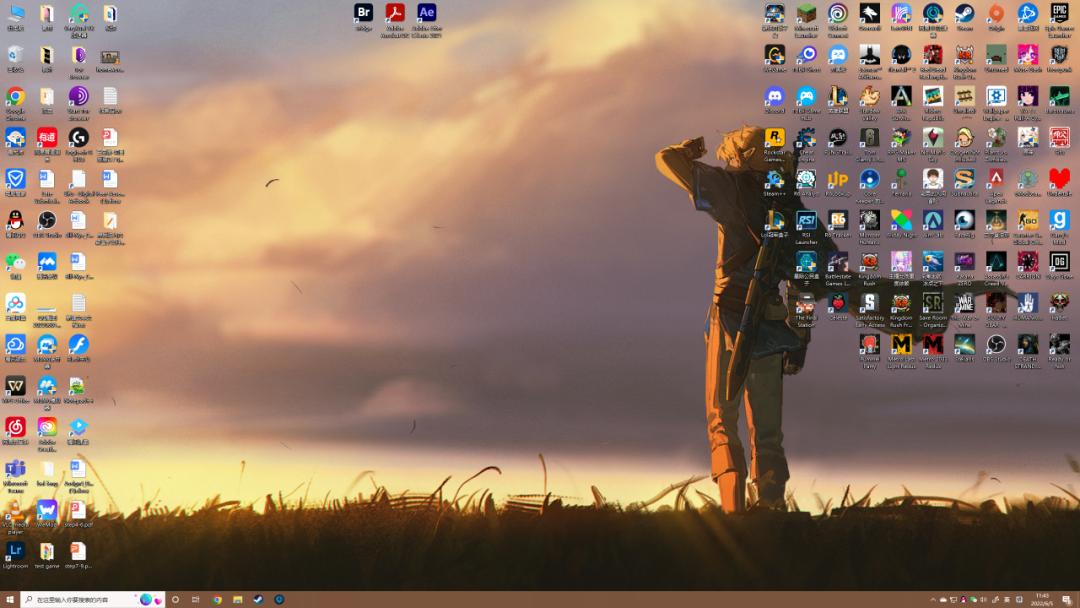
Task: Click the Google Chrome desktop shortcut
Action: 15,97
